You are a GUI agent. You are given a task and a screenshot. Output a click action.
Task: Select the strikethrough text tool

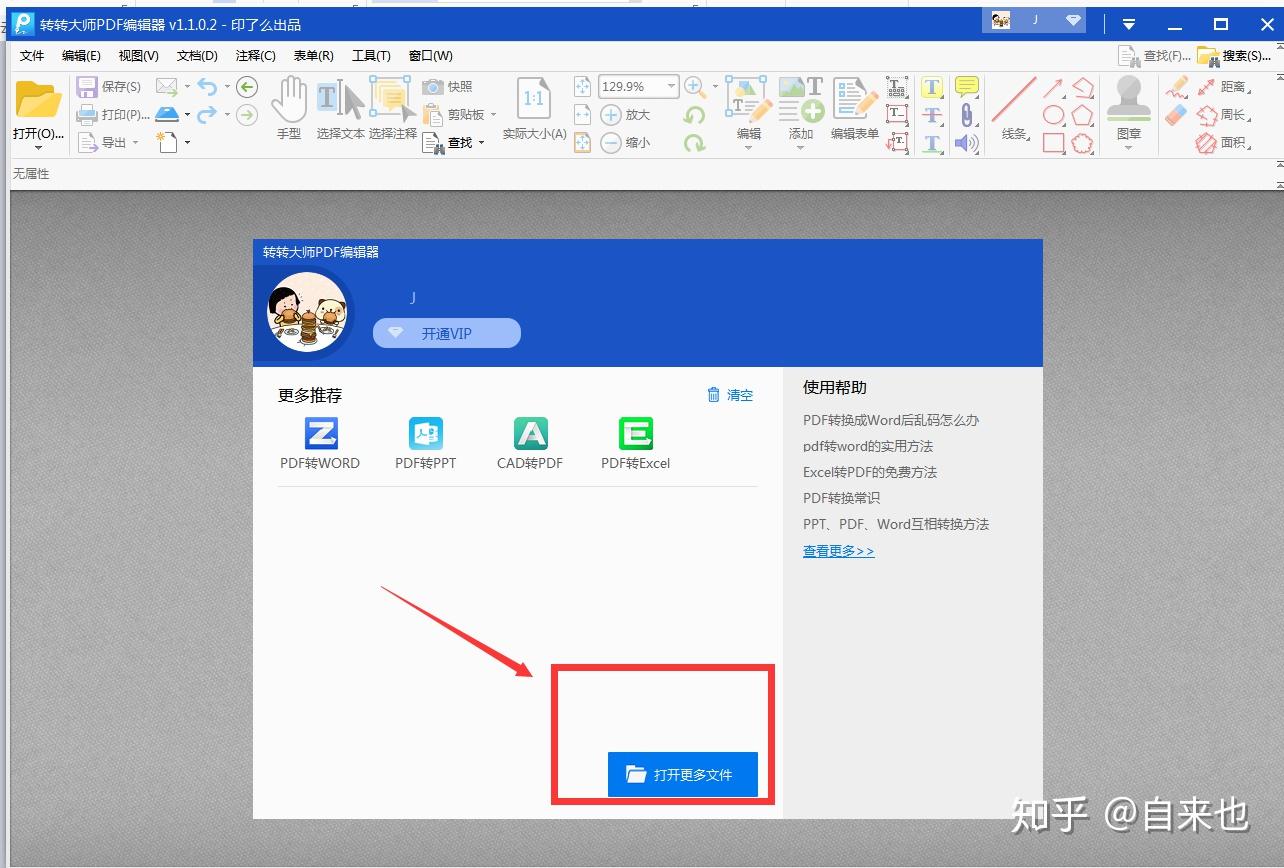932,115
